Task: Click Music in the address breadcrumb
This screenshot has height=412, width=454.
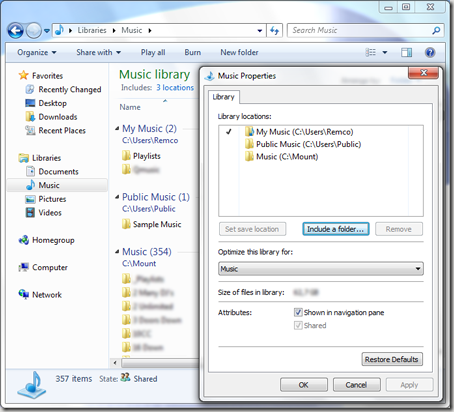Action: (x=132, y=30)
